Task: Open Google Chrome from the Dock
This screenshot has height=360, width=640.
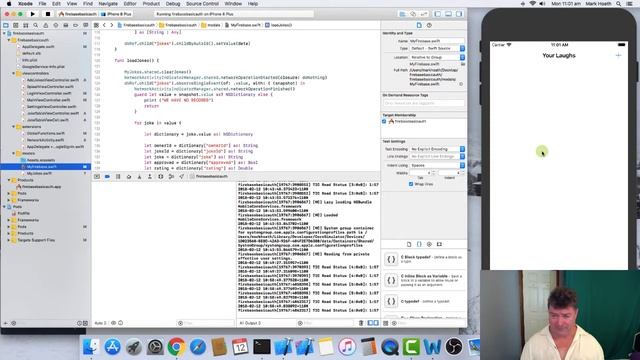Action: (176, 347)
